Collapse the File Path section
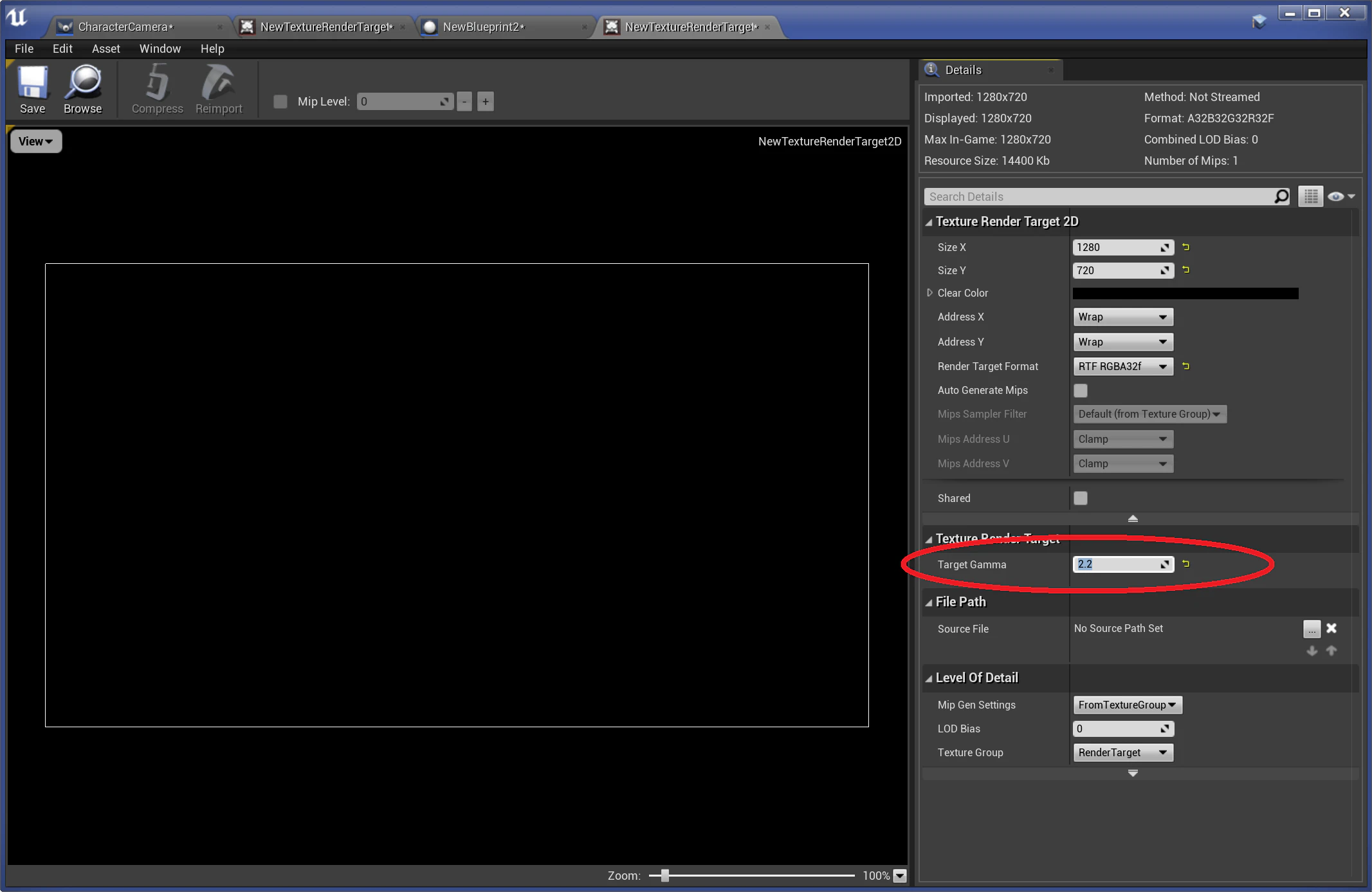 coord(929,602)
